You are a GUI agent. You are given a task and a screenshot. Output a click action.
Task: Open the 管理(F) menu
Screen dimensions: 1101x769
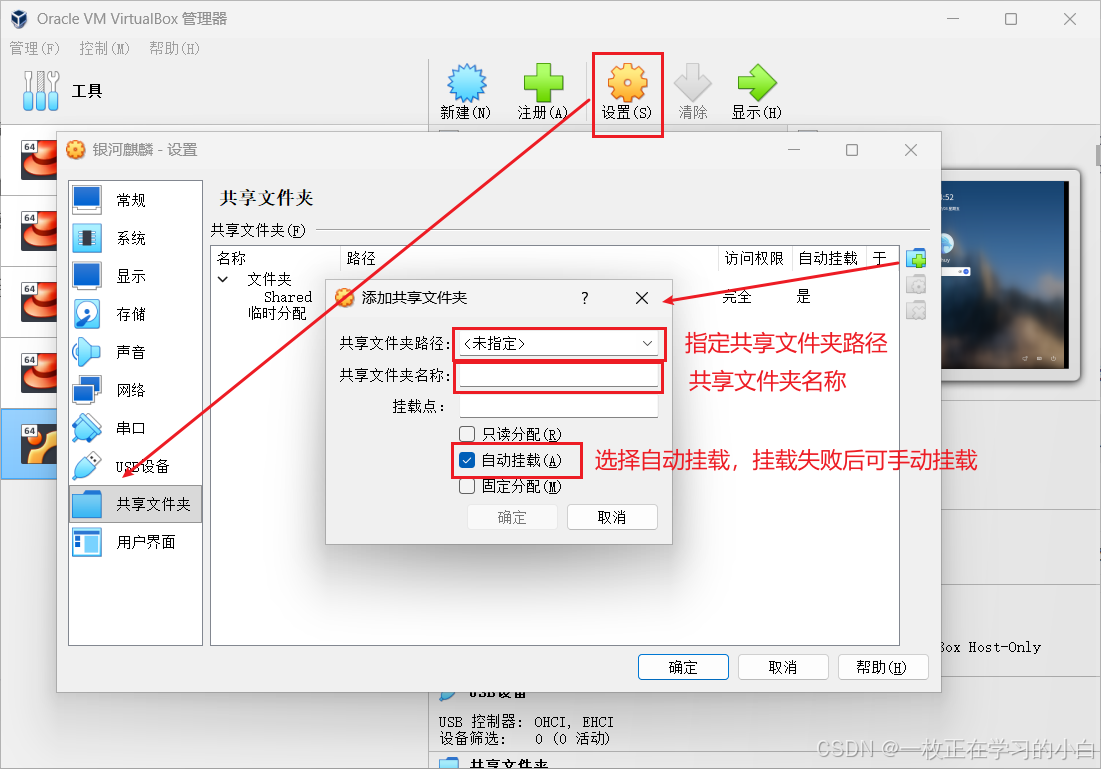34,48
